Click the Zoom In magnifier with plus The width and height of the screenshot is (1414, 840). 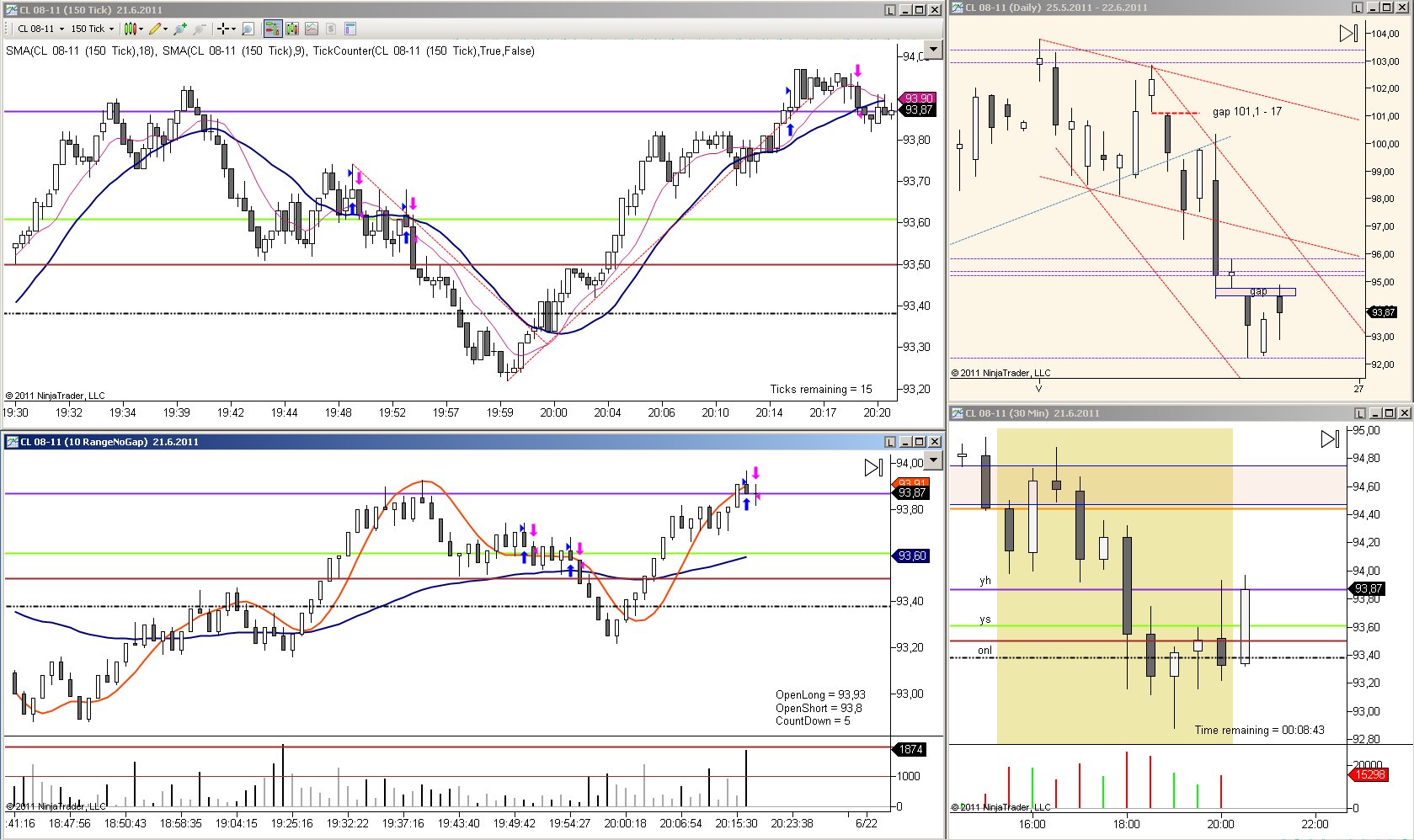179,29
